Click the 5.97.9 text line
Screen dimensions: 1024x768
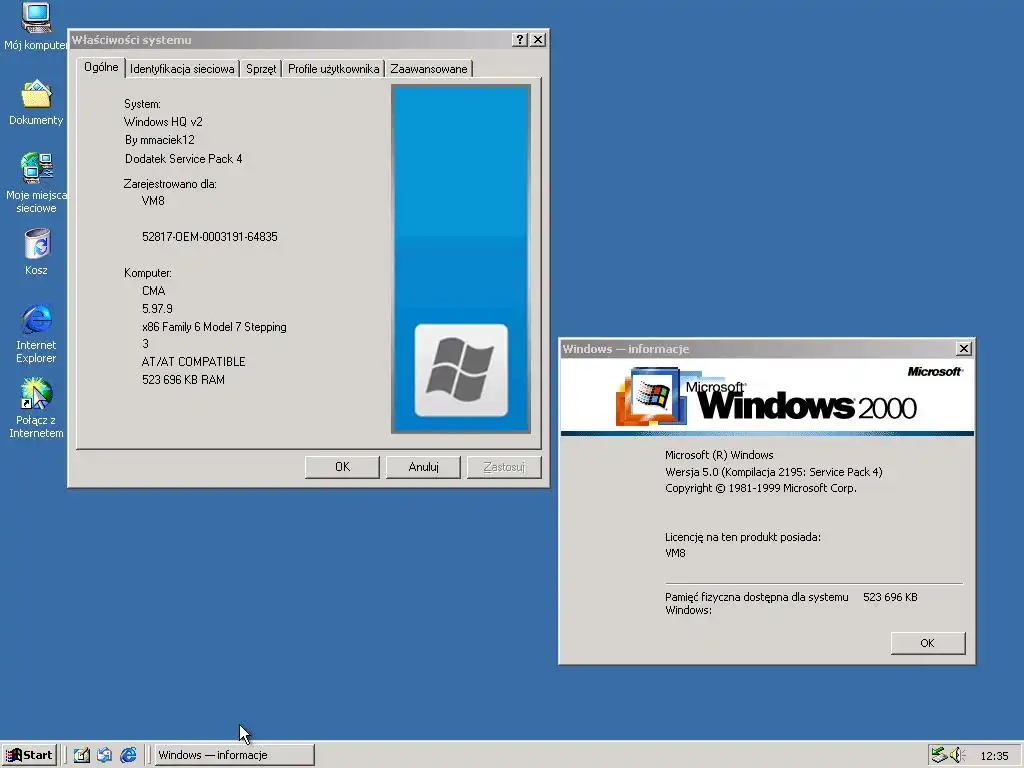157,308
